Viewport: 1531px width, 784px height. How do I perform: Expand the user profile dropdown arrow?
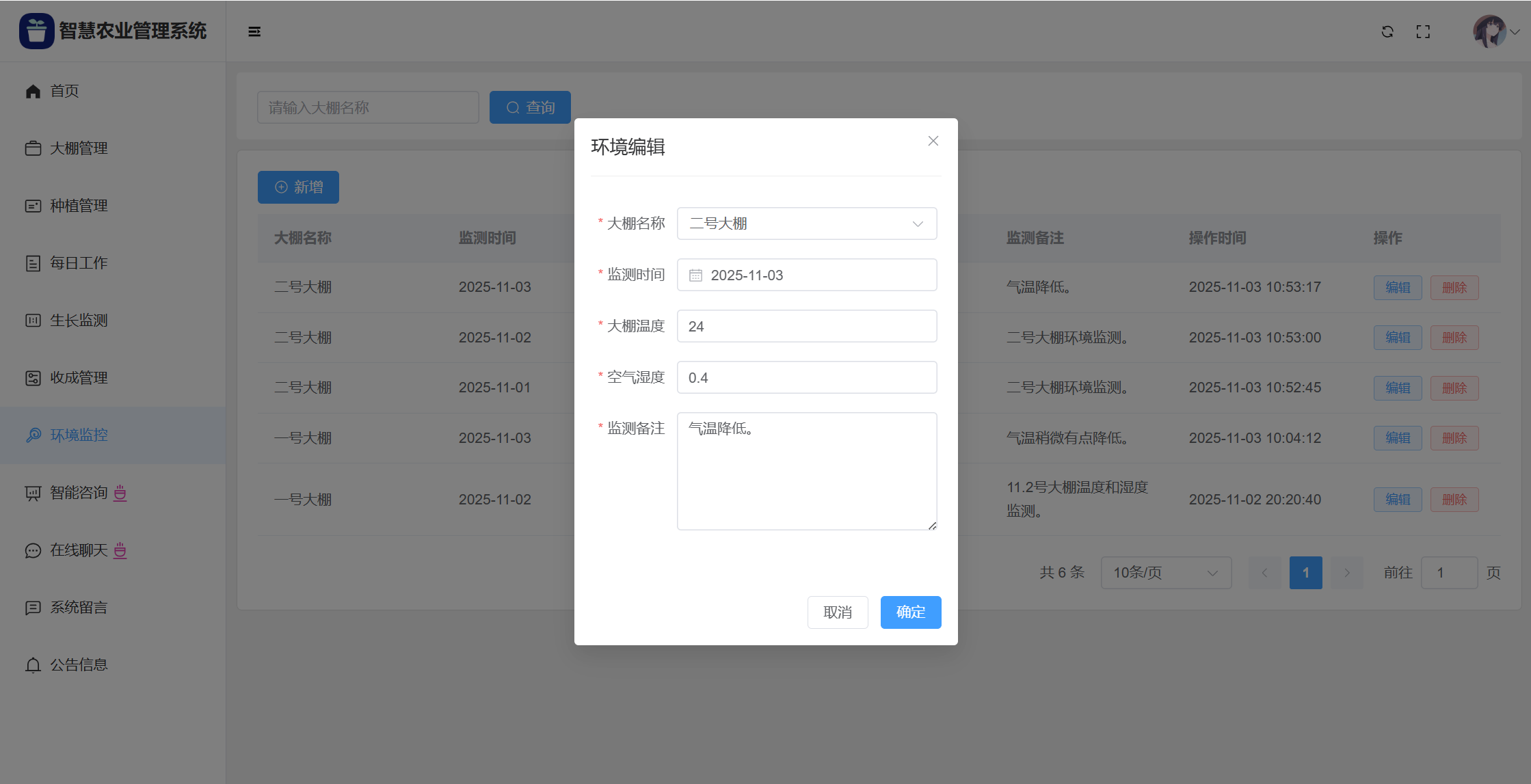(1515, 31)
